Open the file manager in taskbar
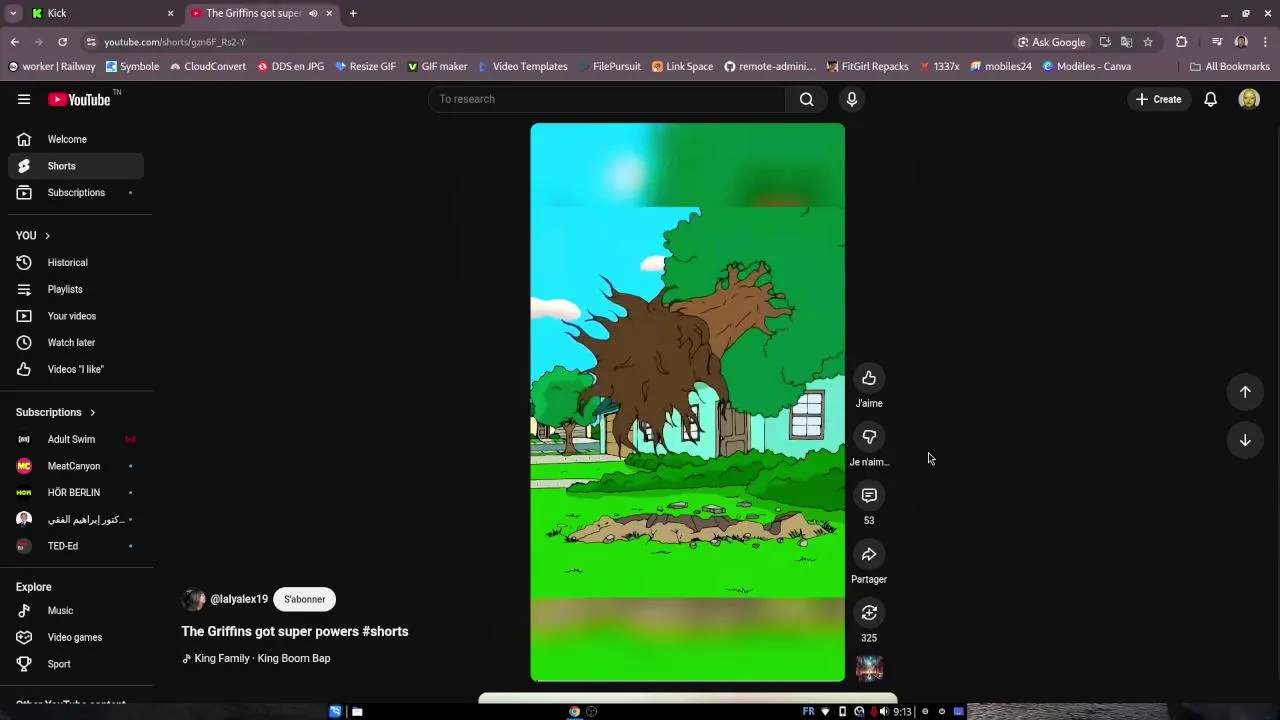Screen dimensions: 1280x720 tap(357, 711)
